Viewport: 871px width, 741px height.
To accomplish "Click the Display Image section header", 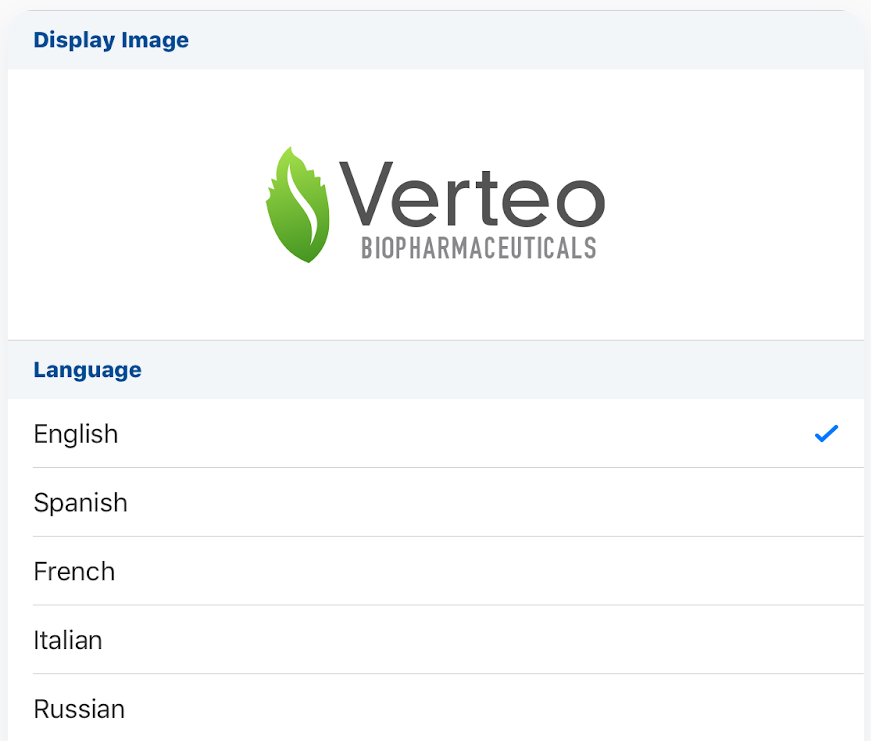I will click(x=111, y=40).
